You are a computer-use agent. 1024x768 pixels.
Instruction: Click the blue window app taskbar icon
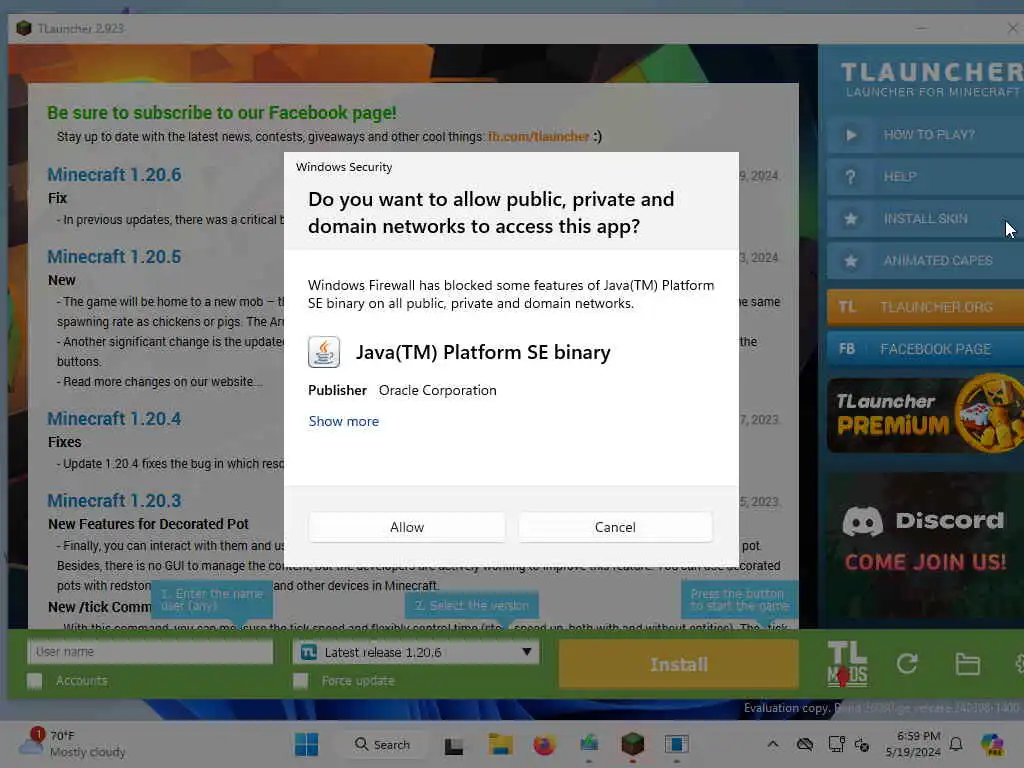[x=677, y=744]
